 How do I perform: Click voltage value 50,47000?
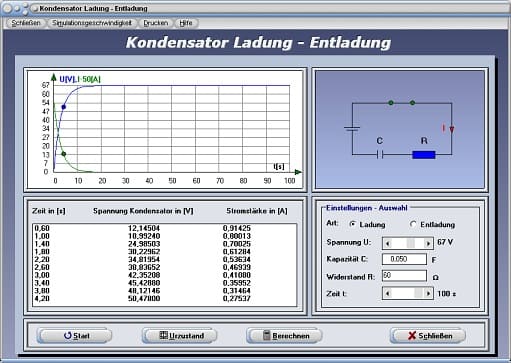click(144, 299)
